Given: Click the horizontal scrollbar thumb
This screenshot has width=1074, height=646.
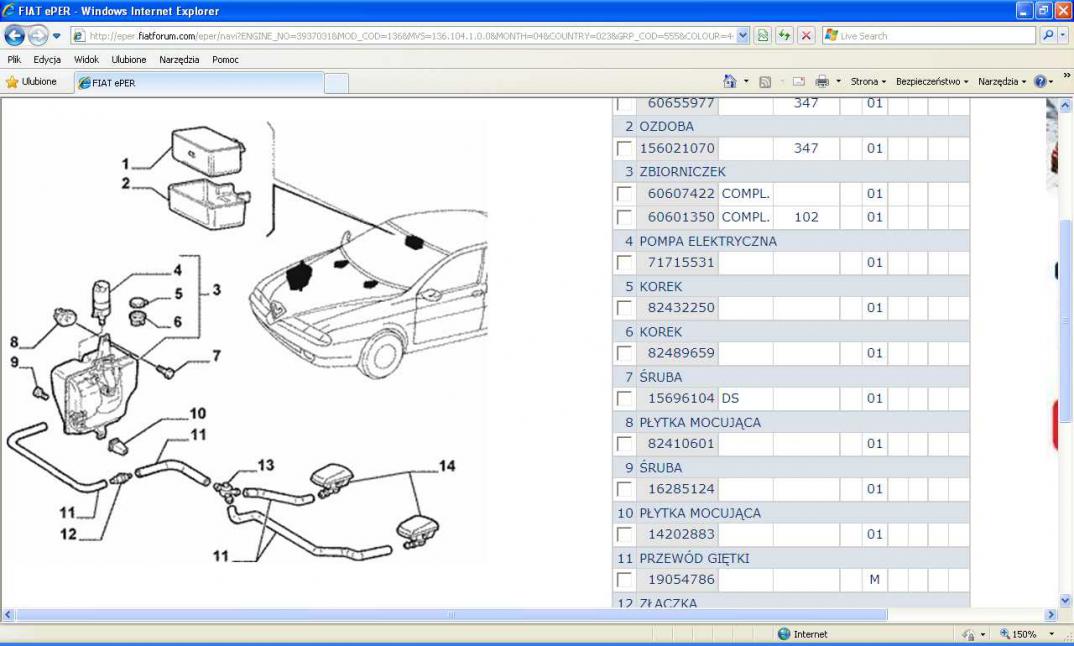Looking at the screenshot, I should coord(451,614).
